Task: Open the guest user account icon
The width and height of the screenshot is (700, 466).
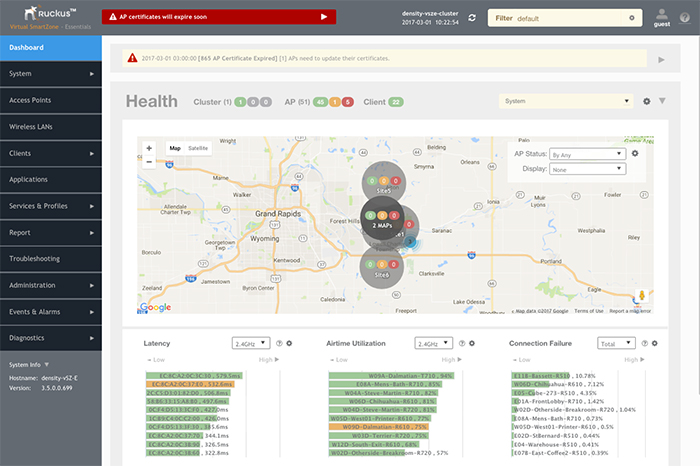Action: click(661, 18)
